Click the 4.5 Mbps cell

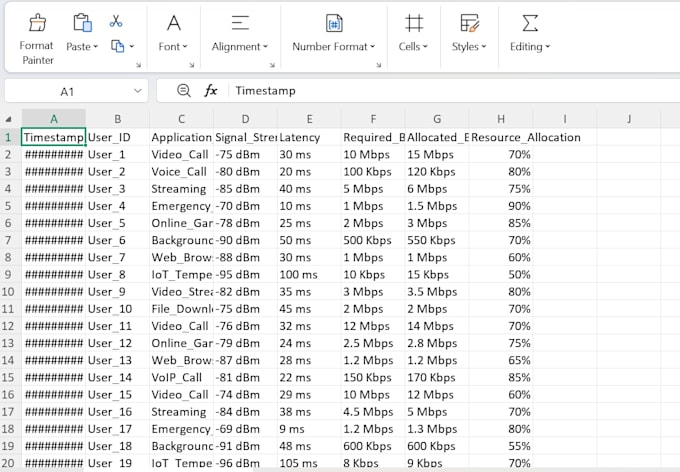(373, 412)
